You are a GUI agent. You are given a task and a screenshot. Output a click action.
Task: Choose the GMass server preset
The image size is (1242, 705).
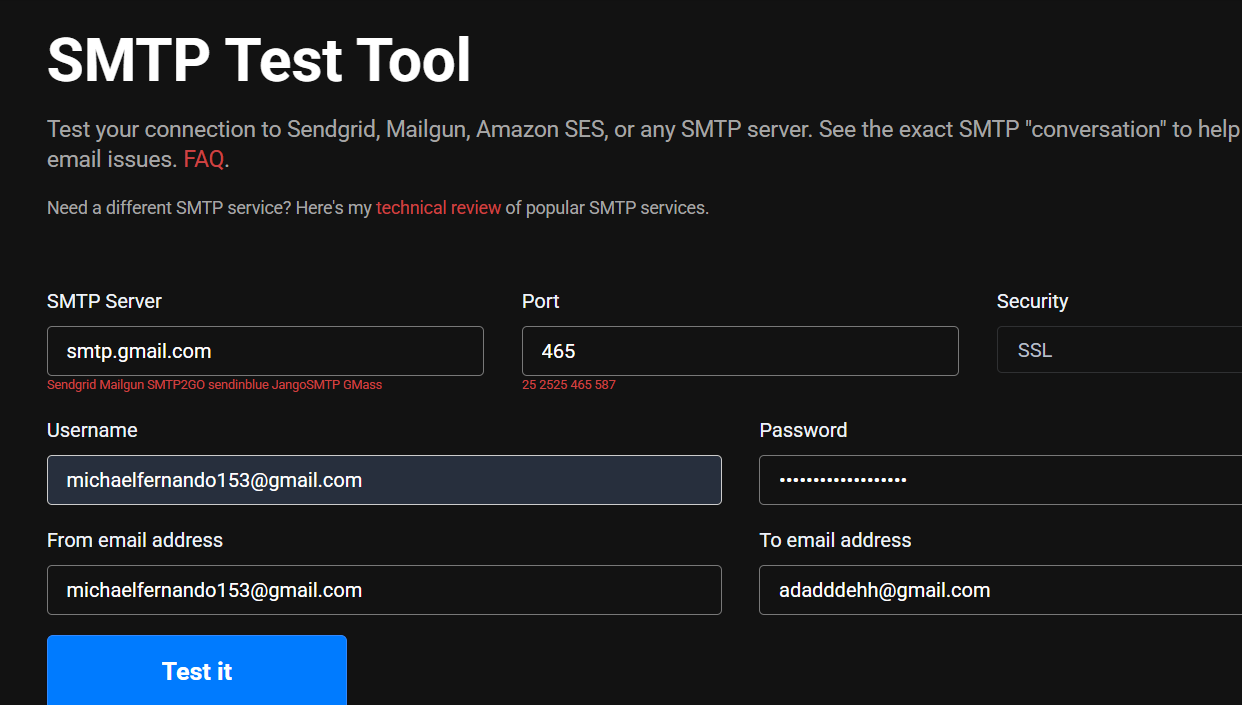(x=363, y=385)
